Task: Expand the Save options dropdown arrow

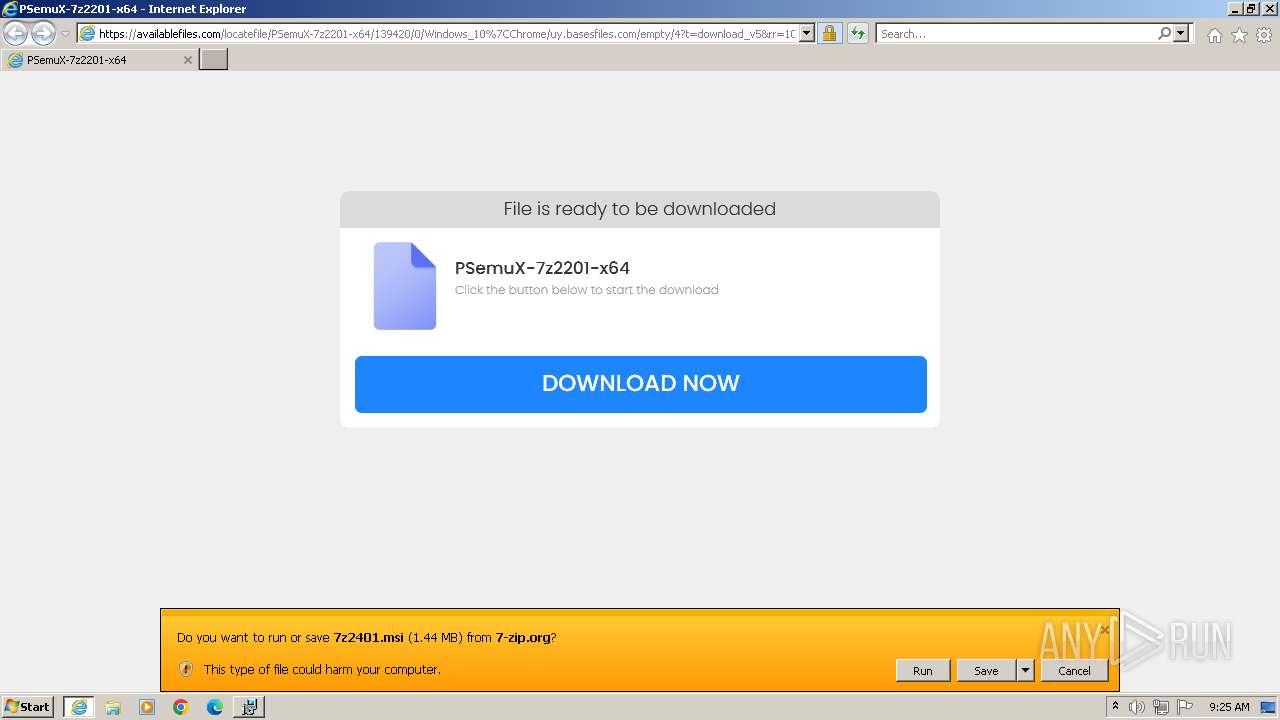Action: coord(1025,671)
